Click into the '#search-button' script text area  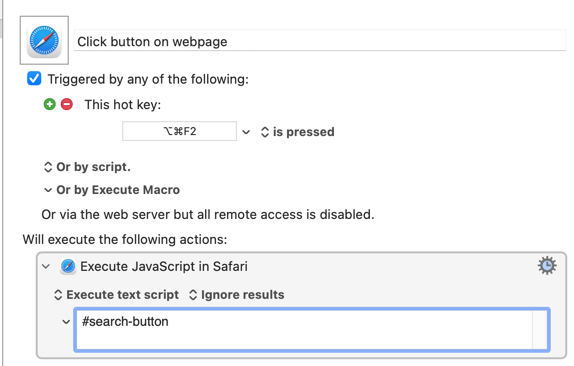coord(303,330)
